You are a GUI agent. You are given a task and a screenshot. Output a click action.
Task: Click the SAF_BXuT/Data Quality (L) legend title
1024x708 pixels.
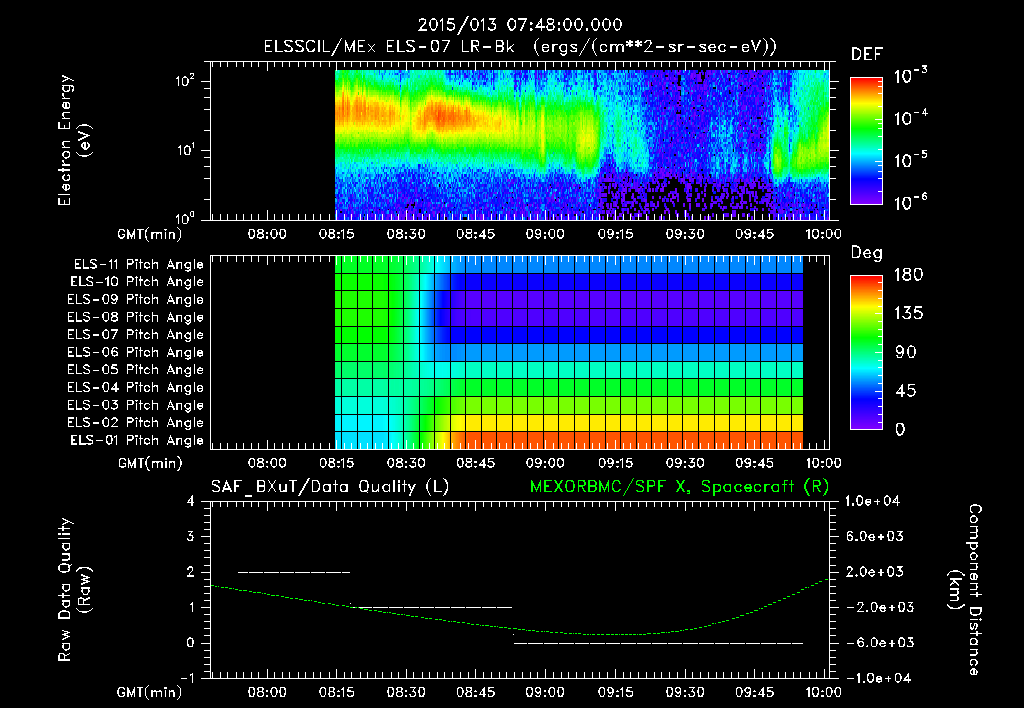[x=330, y=487]
